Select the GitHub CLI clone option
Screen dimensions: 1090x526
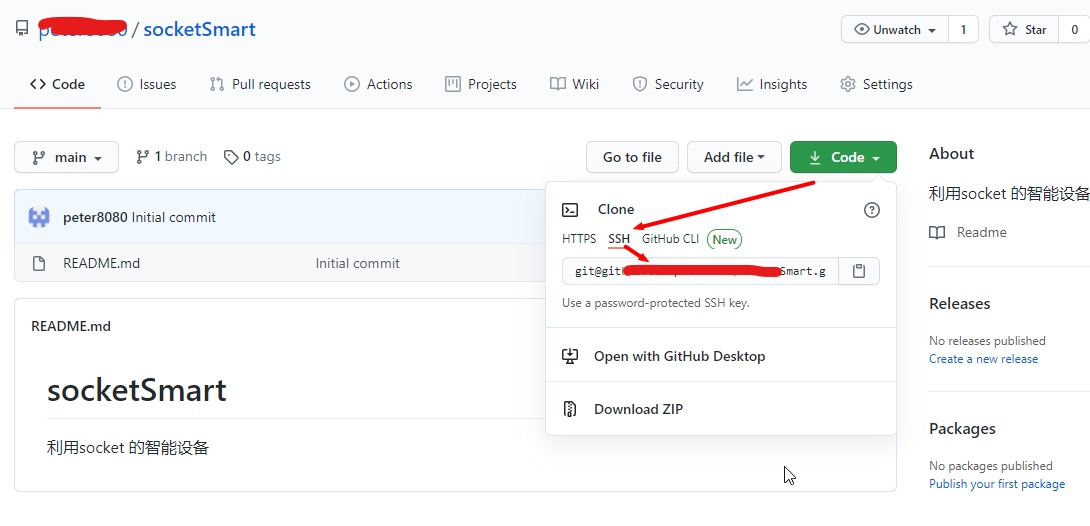point(670,239)
